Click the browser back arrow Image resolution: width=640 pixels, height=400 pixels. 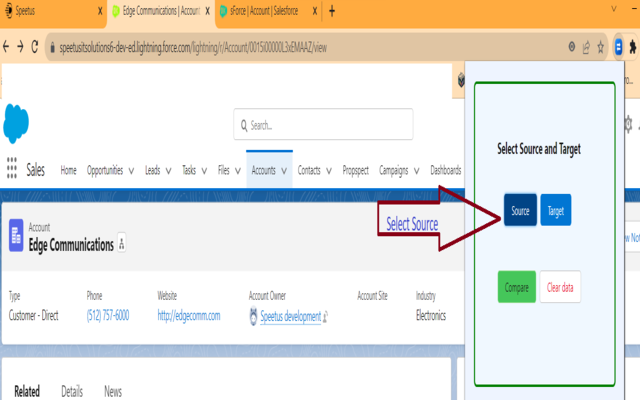point(6,47)
